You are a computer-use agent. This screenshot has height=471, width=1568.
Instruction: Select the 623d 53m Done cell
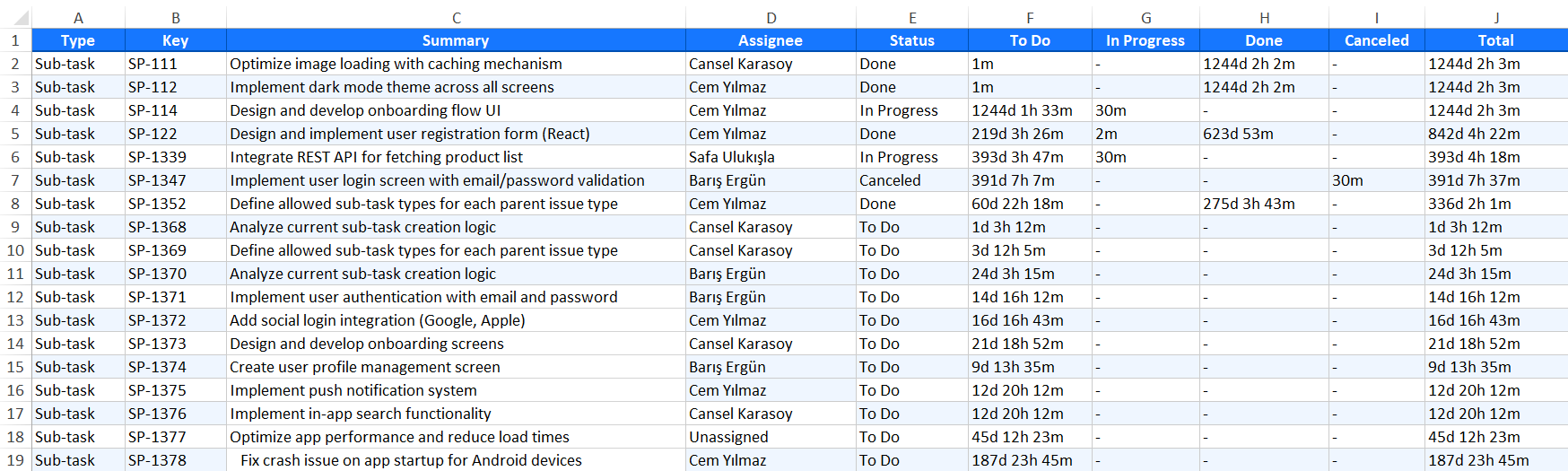point(1263,134)
